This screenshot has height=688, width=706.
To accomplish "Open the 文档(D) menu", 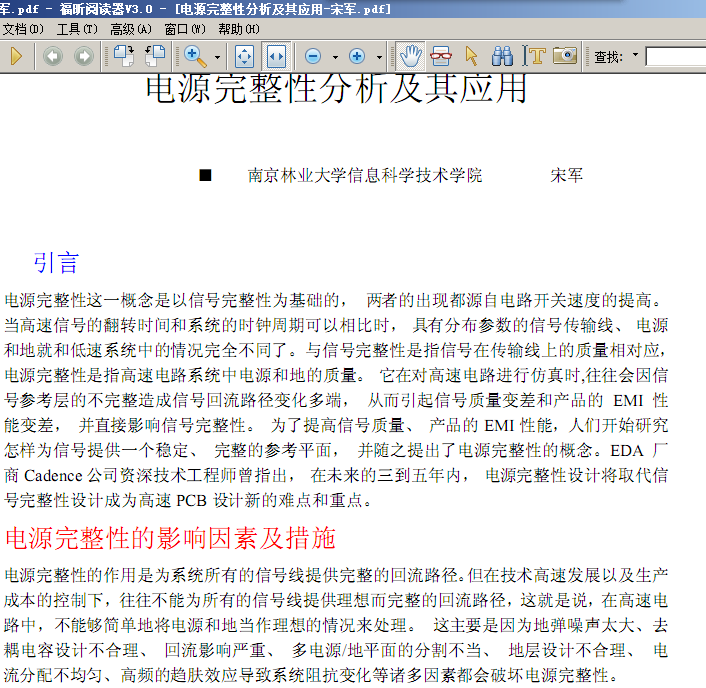I will (x=23, y=29).
